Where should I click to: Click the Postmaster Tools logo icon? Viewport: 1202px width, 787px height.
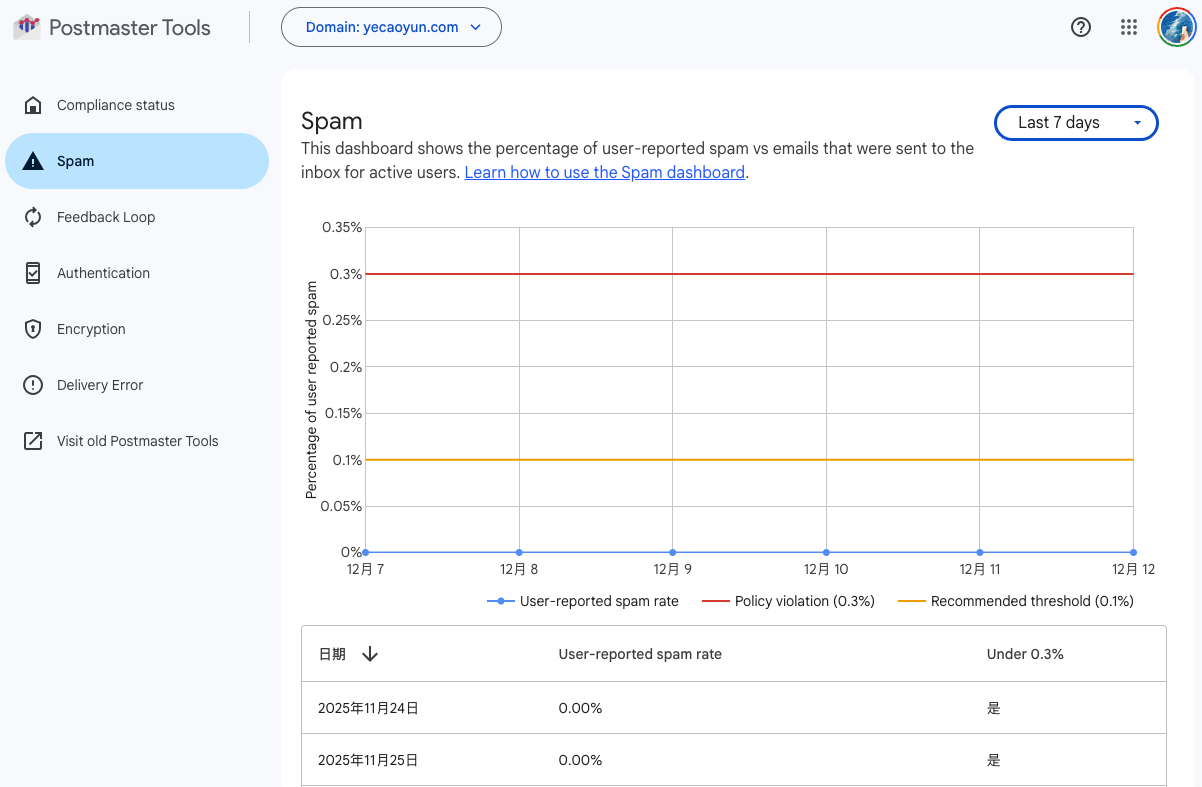(27, 27)
